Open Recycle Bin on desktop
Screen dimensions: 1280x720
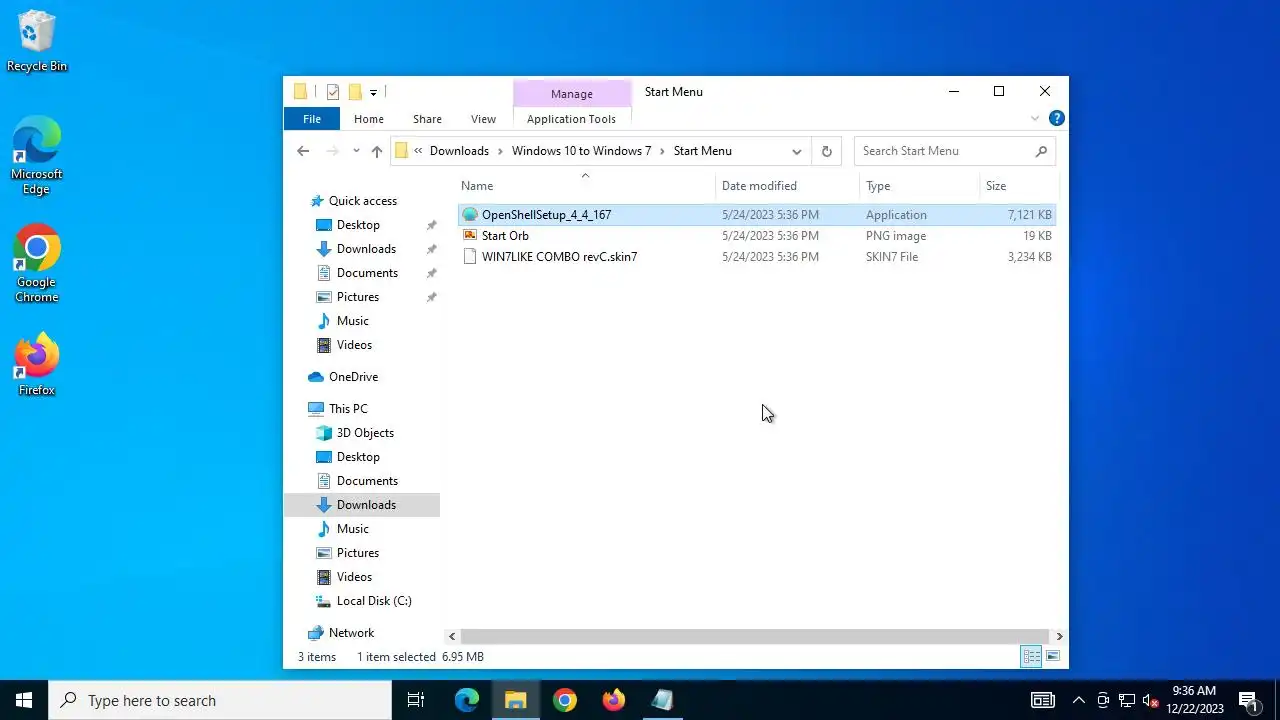click(x=37, y=41)
